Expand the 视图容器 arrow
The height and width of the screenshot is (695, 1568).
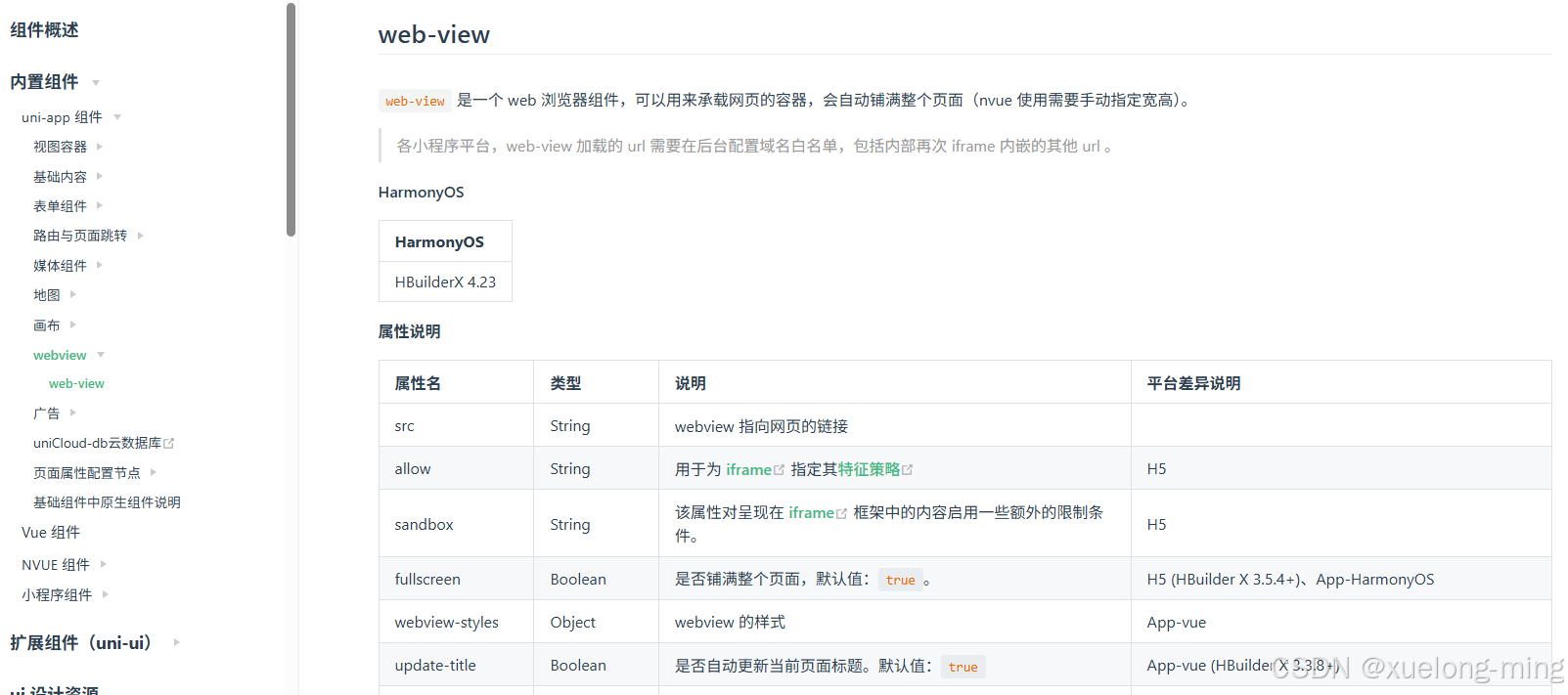point(100,147)
